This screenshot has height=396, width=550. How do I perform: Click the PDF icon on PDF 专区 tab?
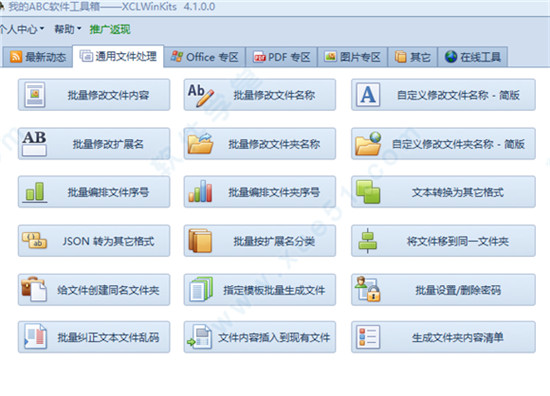260,57
